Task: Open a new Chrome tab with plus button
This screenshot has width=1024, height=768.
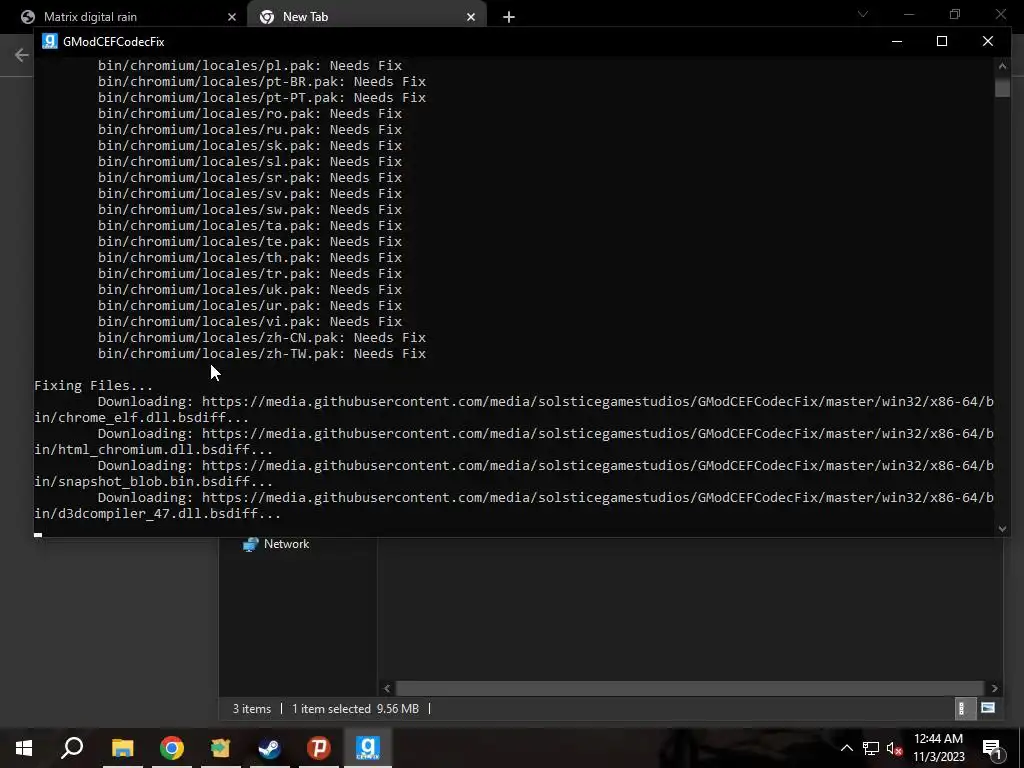Action: click(509, 17)
